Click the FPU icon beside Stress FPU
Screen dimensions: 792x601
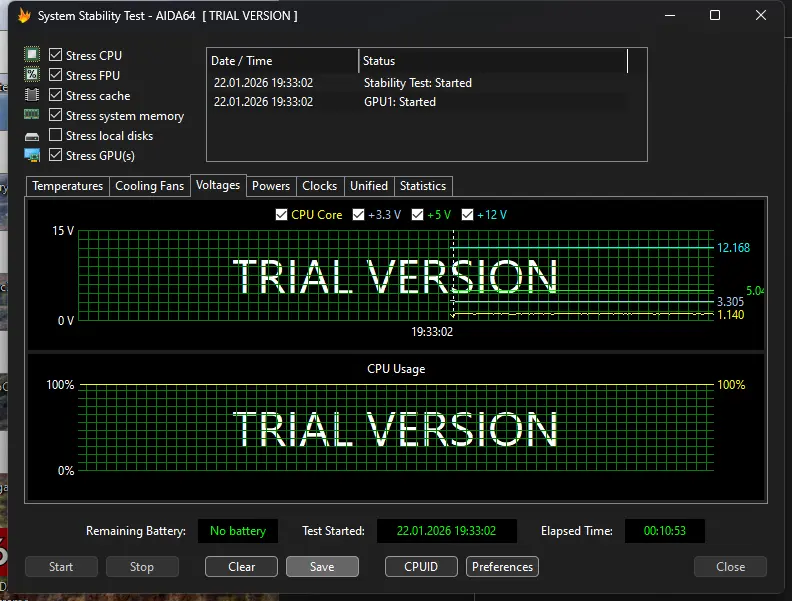pos(32,75)
